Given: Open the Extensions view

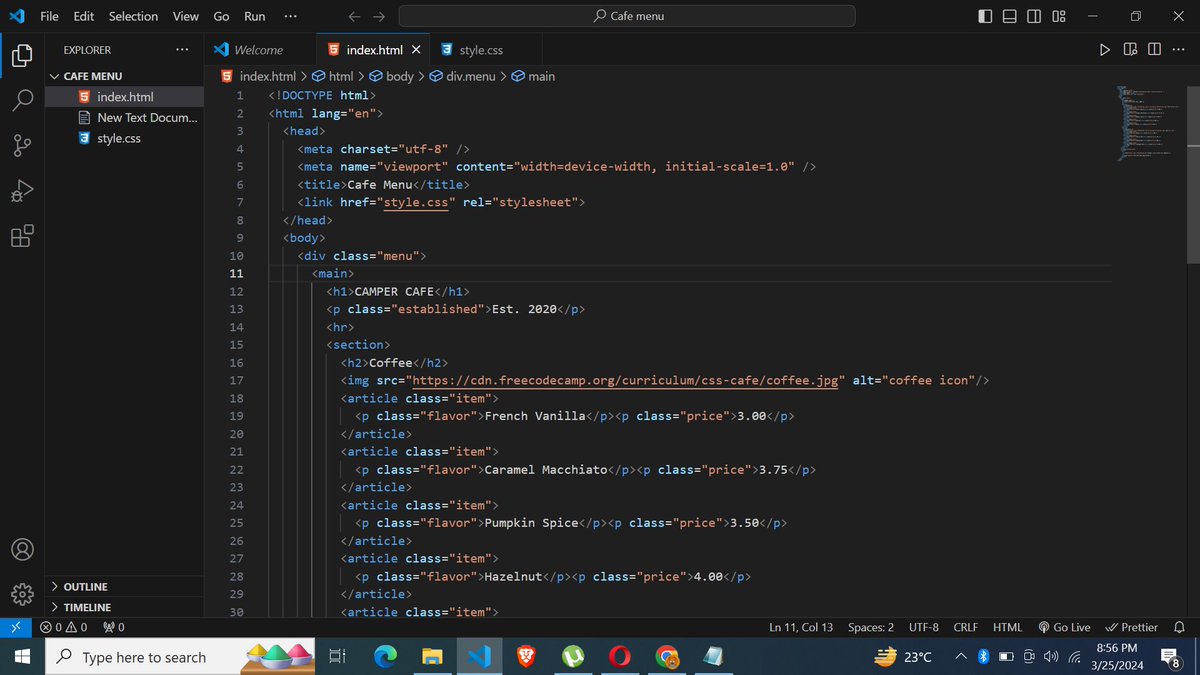Looking at the screenshot, I should pos(22,237).
